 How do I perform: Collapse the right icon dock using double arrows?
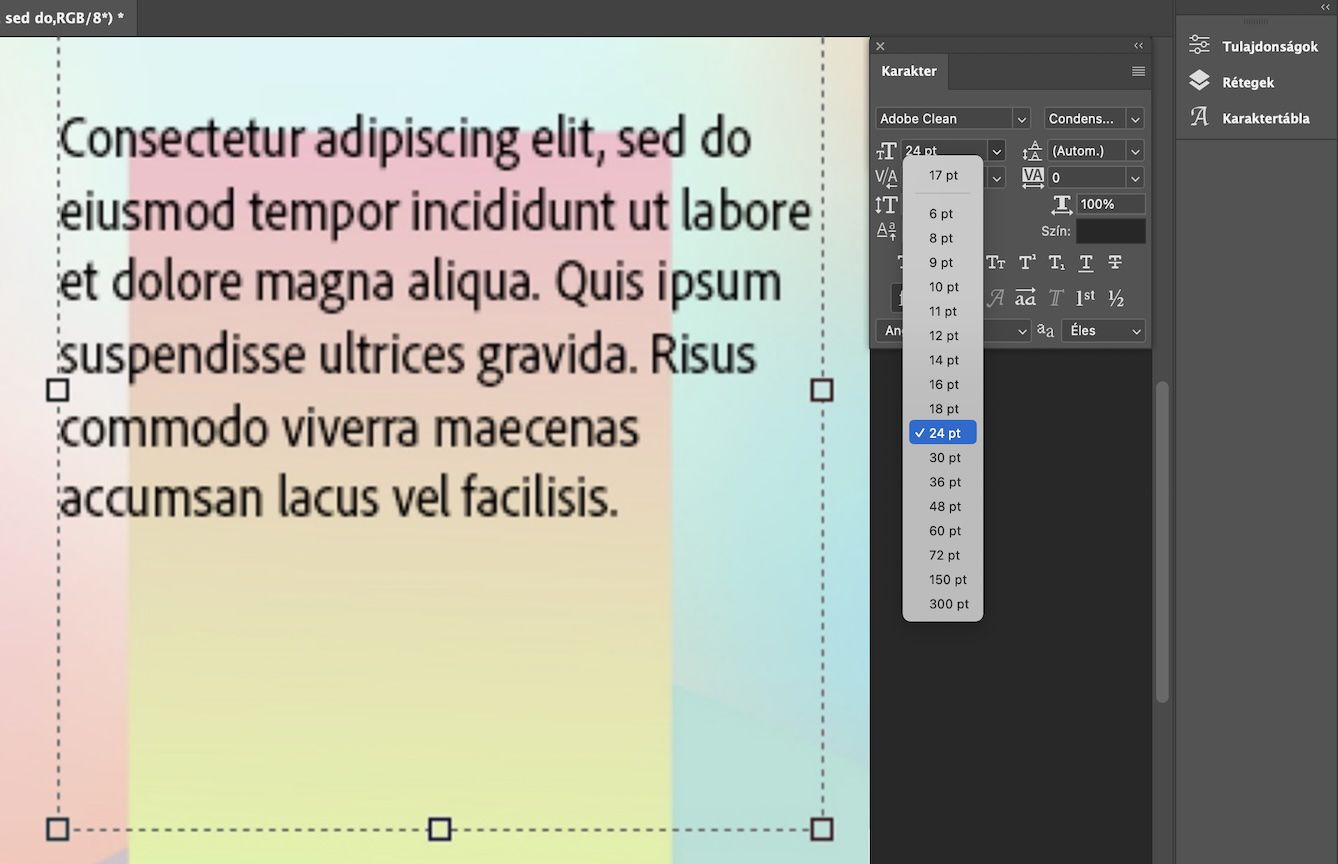click(x=1326, y=7)
